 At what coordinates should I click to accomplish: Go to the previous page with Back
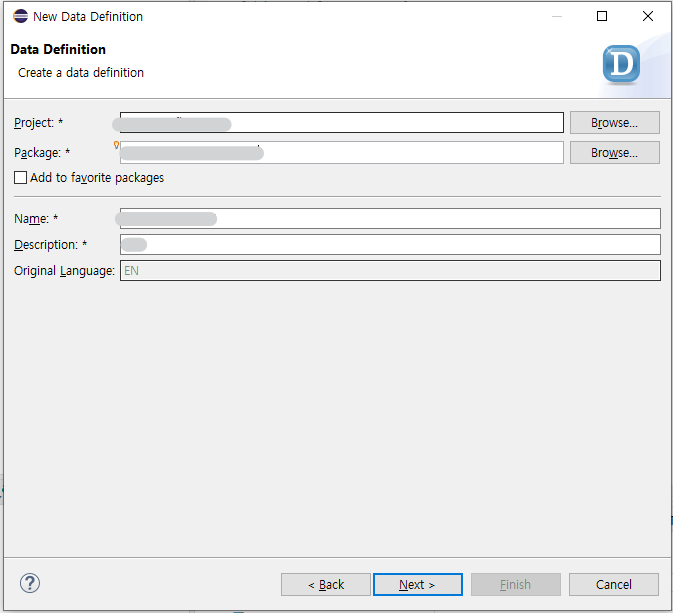(x=326, y=585)
